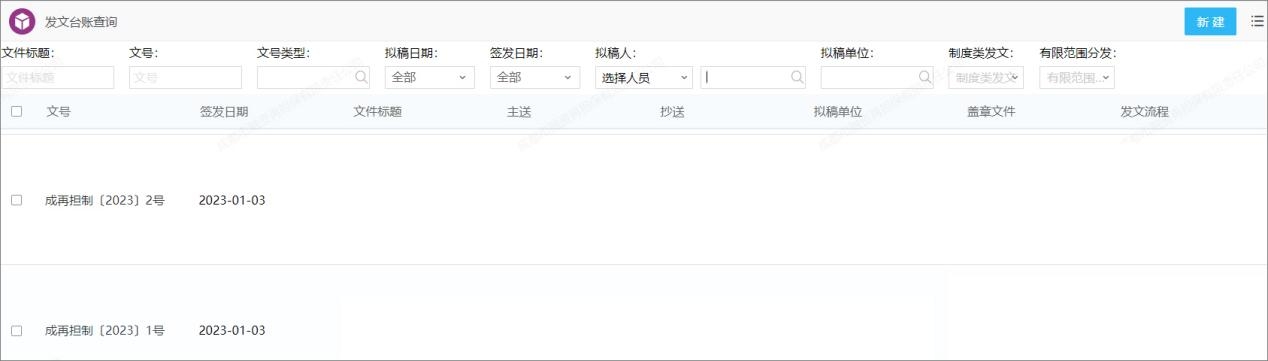Check the row 成再担制〔2023〕2号

click(16, 200)
